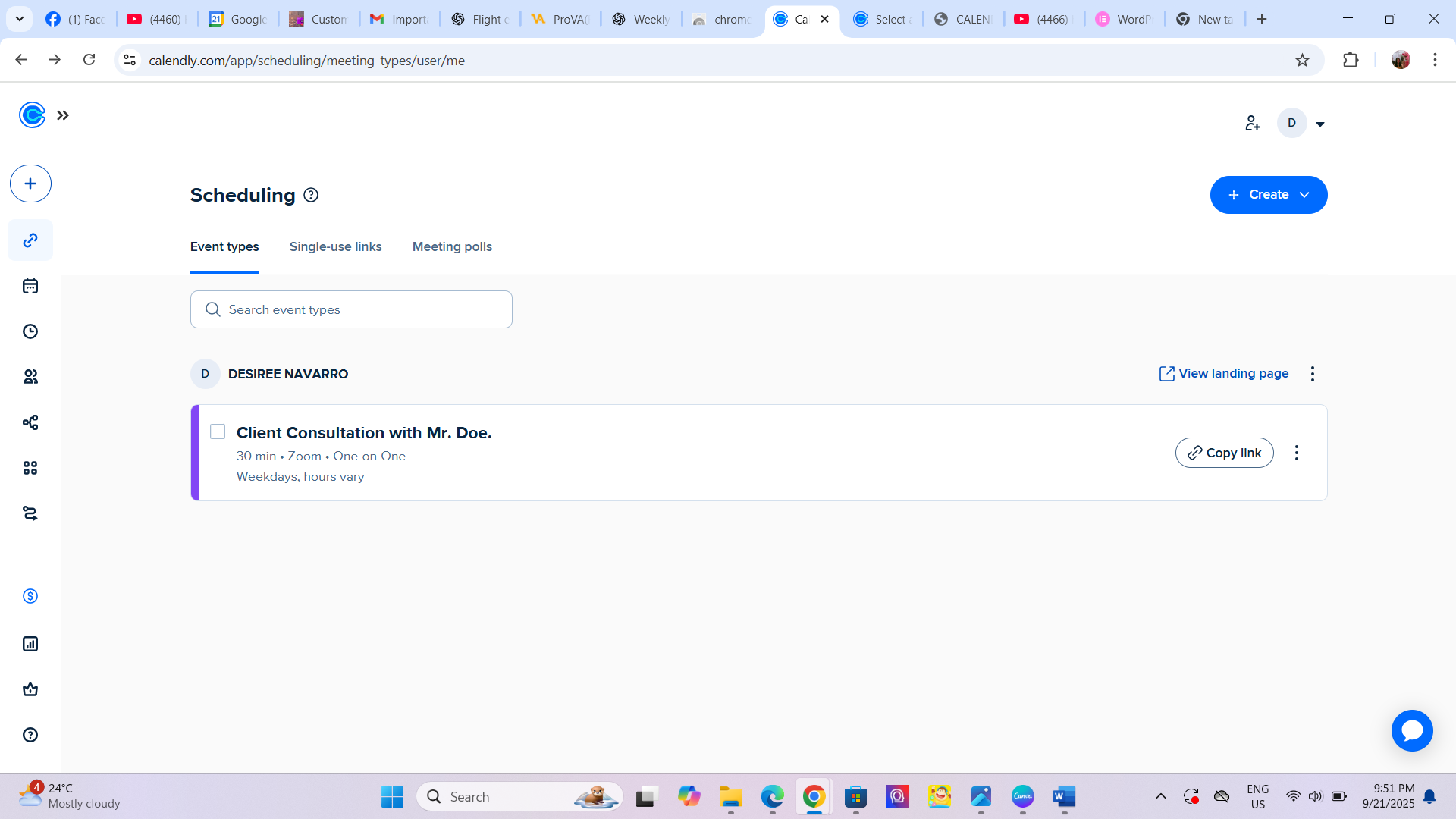Open Analytics chart icon in sidebar
This screenshot has width=1456, height=819.
point(30,644)
